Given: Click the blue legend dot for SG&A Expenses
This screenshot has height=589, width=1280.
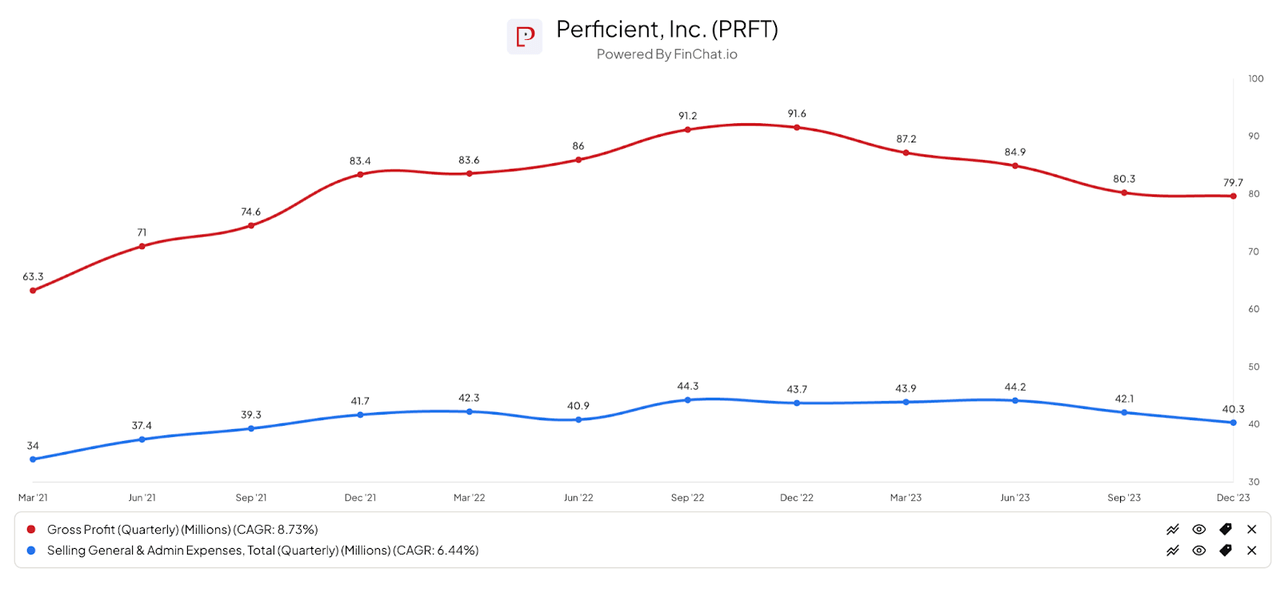Looking at the screenshot, I should click(32, 550).
